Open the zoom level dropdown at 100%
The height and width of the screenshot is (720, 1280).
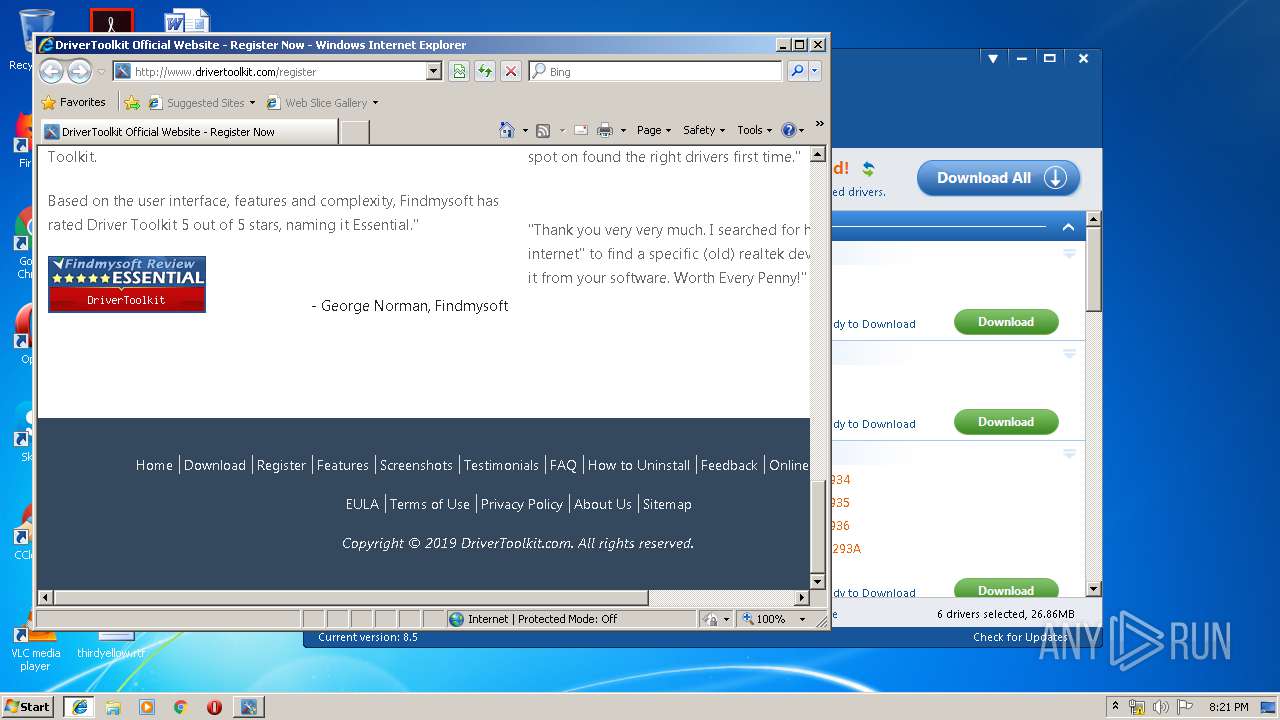802,619
